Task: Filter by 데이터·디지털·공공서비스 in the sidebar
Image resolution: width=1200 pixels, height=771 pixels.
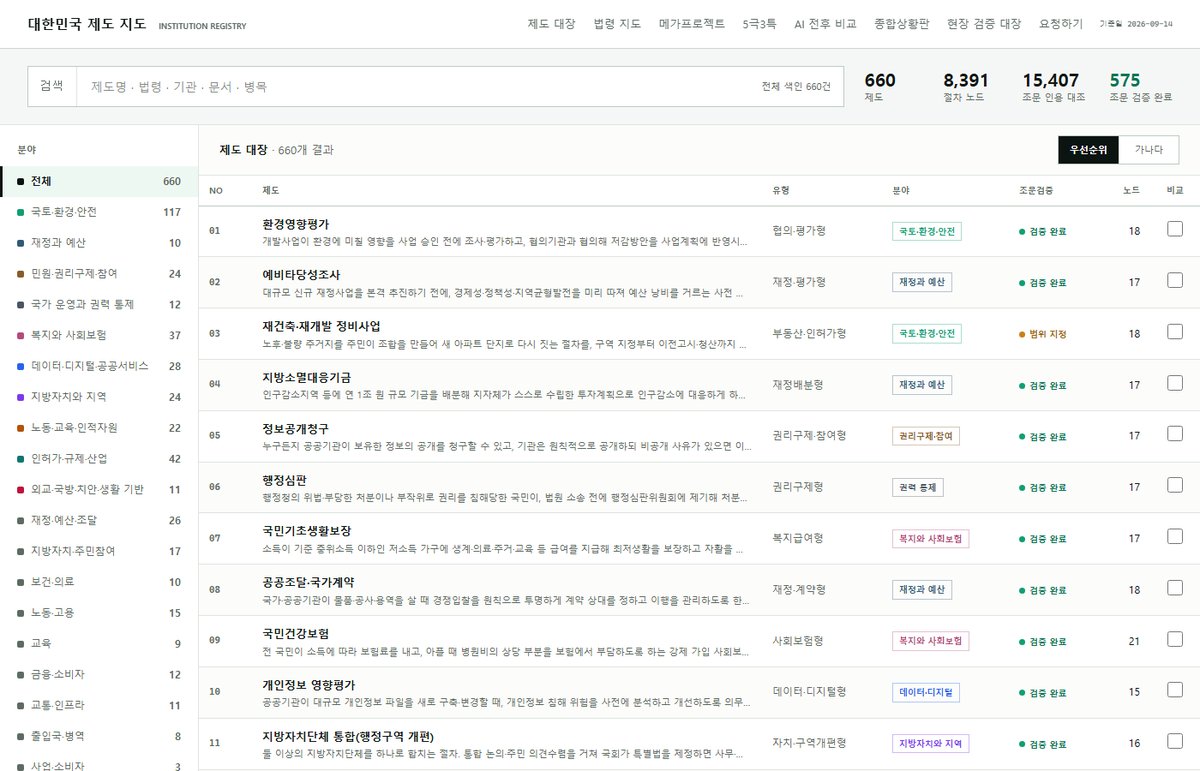Action: (99, 366)
